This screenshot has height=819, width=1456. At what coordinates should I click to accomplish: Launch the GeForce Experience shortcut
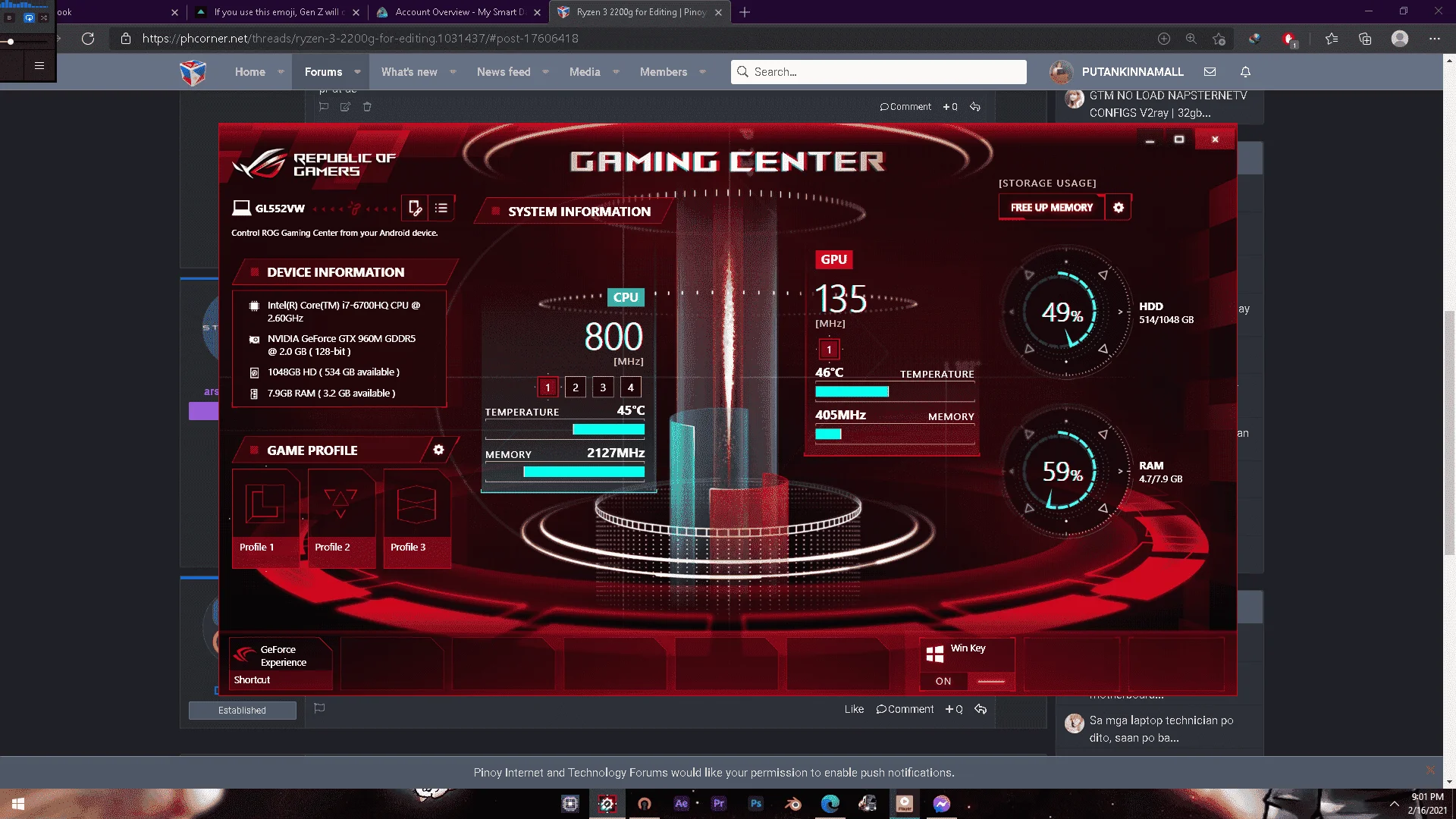pyautogui.click(x=281, y=664)
